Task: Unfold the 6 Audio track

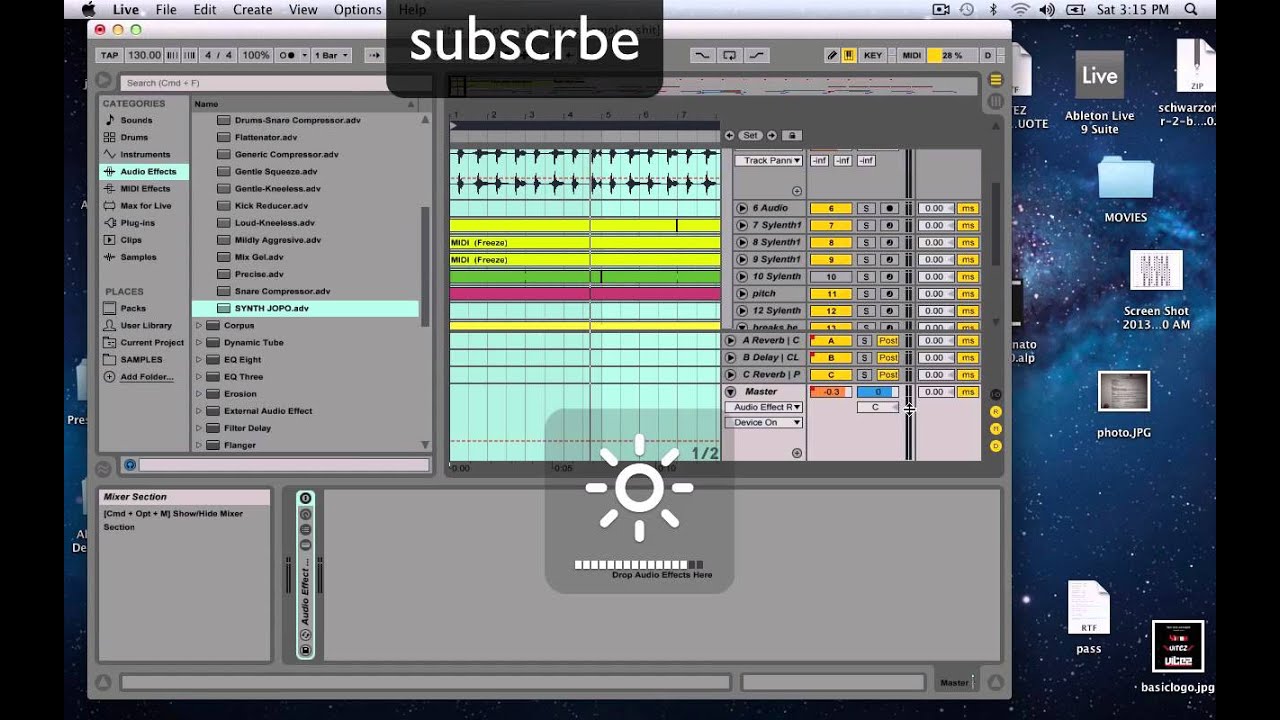Action: click(x=742, y=208)
